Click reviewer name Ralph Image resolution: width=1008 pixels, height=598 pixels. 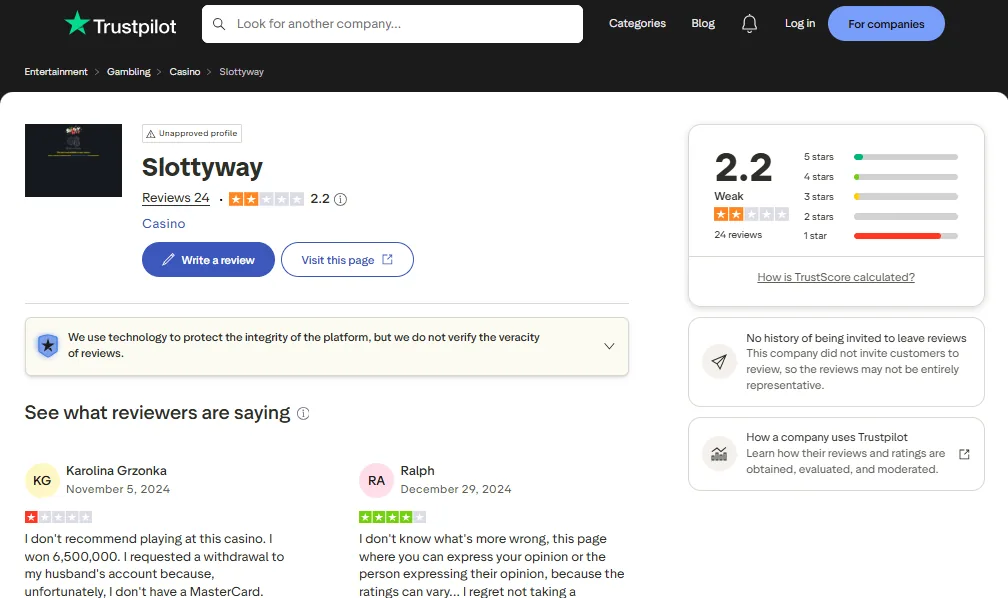click(417, 471)
